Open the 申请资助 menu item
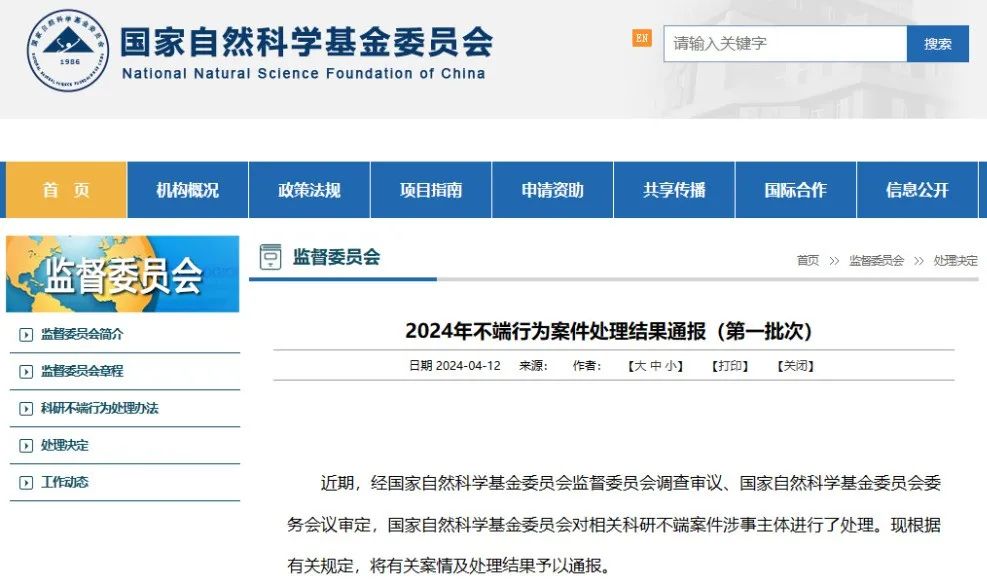This screenshot has height=585, width=987. click(552, 190)
